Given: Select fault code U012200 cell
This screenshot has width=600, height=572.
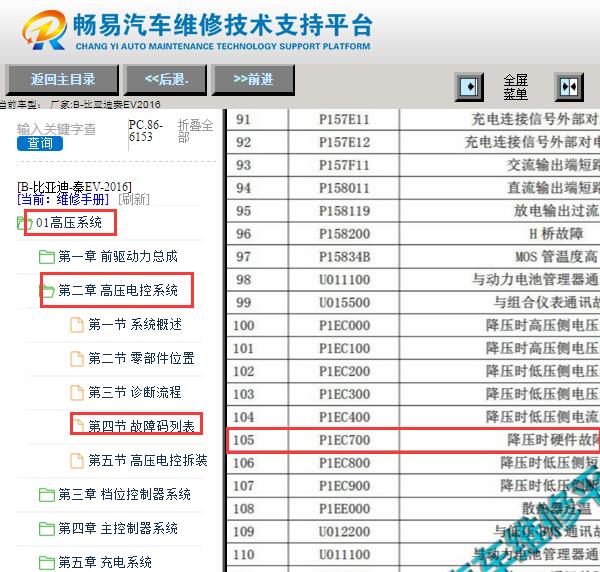Looking at the screenshot, I should [344, 531].
